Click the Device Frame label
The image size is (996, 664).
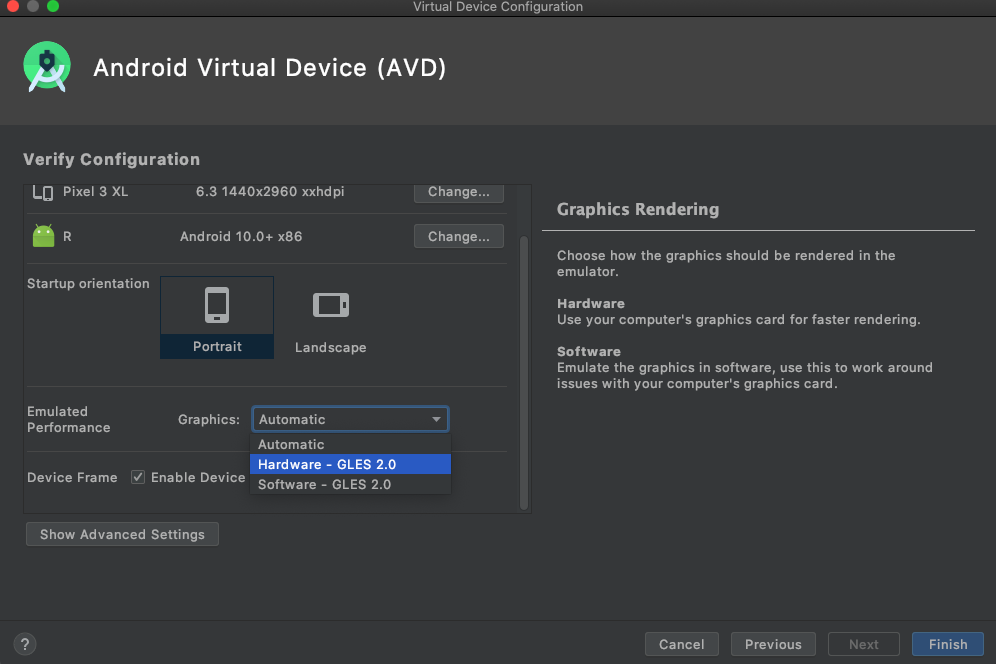point(72,477)
